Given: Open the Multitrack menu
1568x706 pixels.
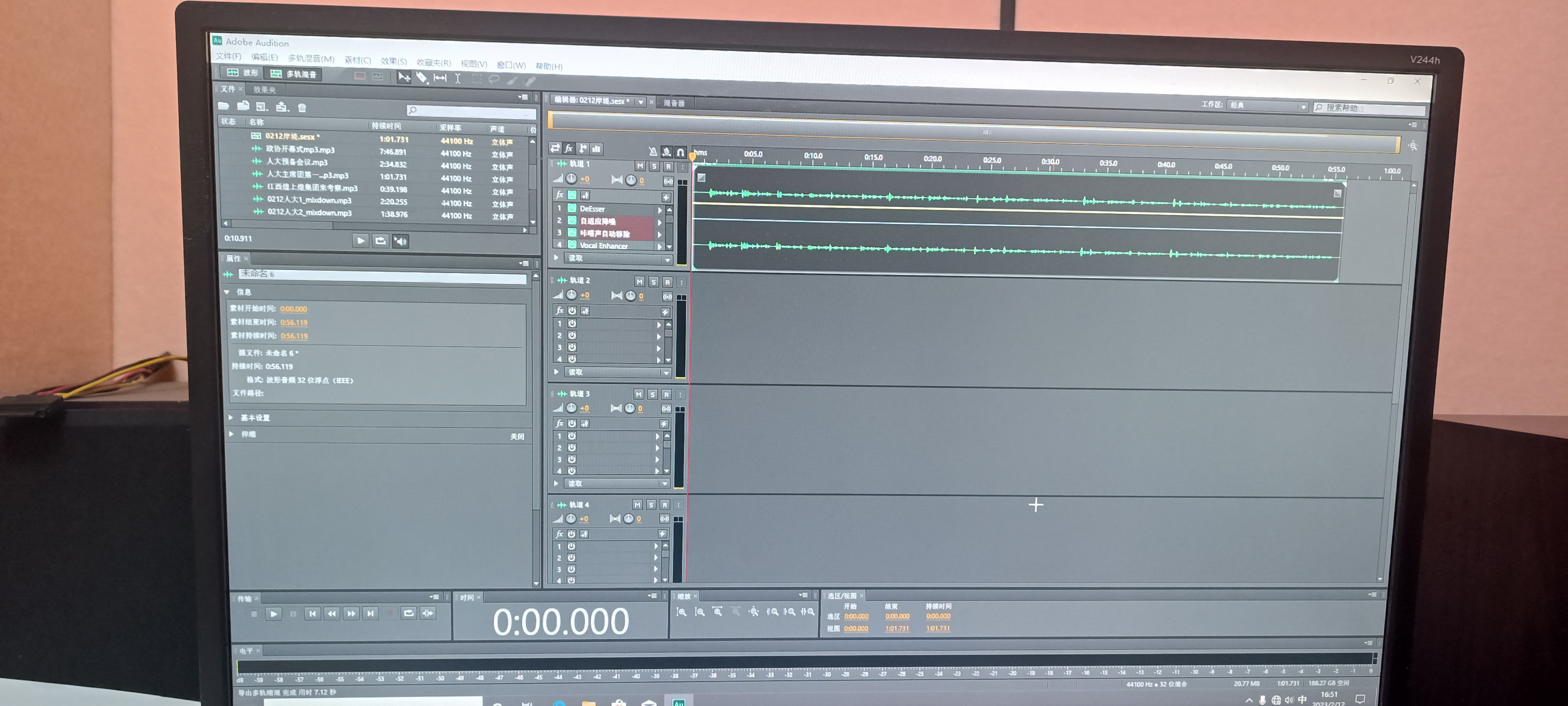Looking at the screenshot, I should click(x=311, y=58).
